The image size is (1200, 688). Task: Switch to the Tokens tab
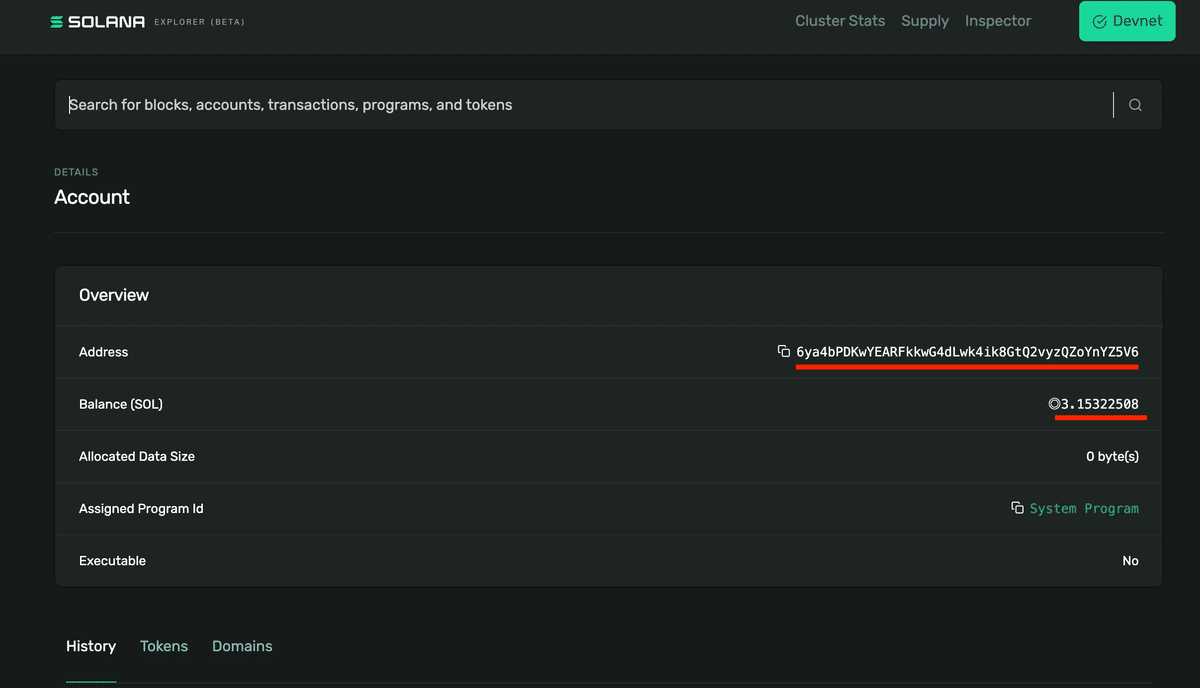(164, 646)
